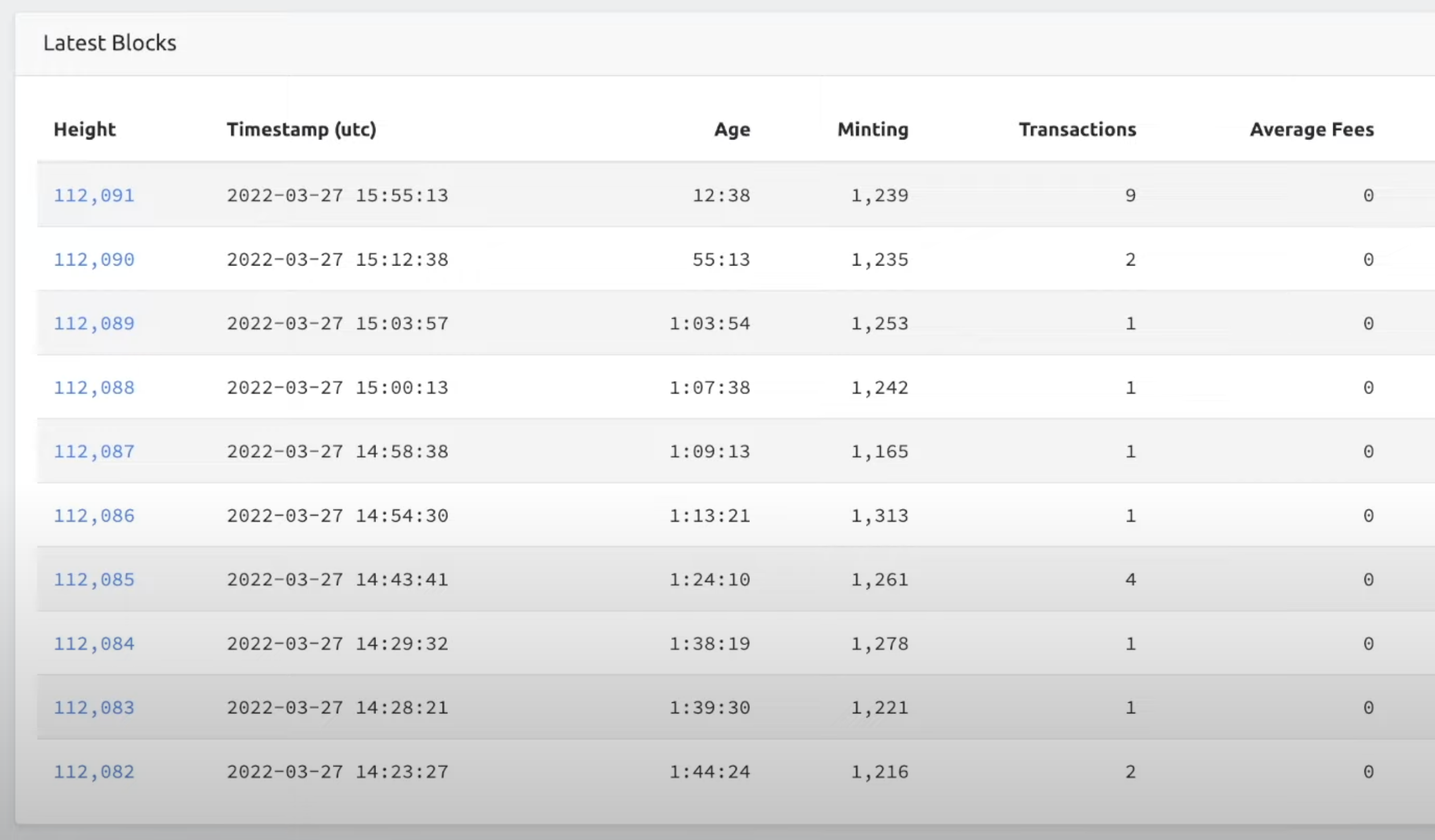Open block 112,084 link
This screenshot has height=840, width=1435.
tap(94, 644)
